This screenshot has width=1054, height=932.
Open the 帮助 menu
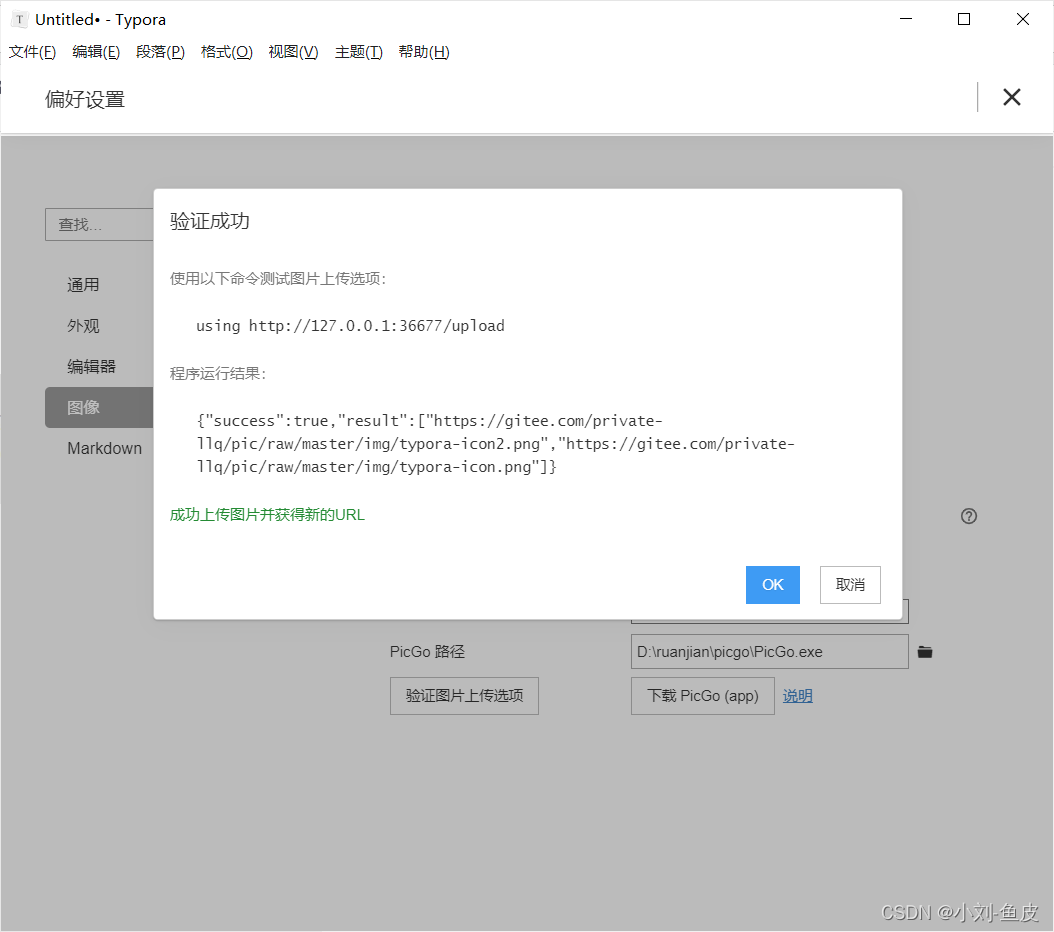pos(423,52)
